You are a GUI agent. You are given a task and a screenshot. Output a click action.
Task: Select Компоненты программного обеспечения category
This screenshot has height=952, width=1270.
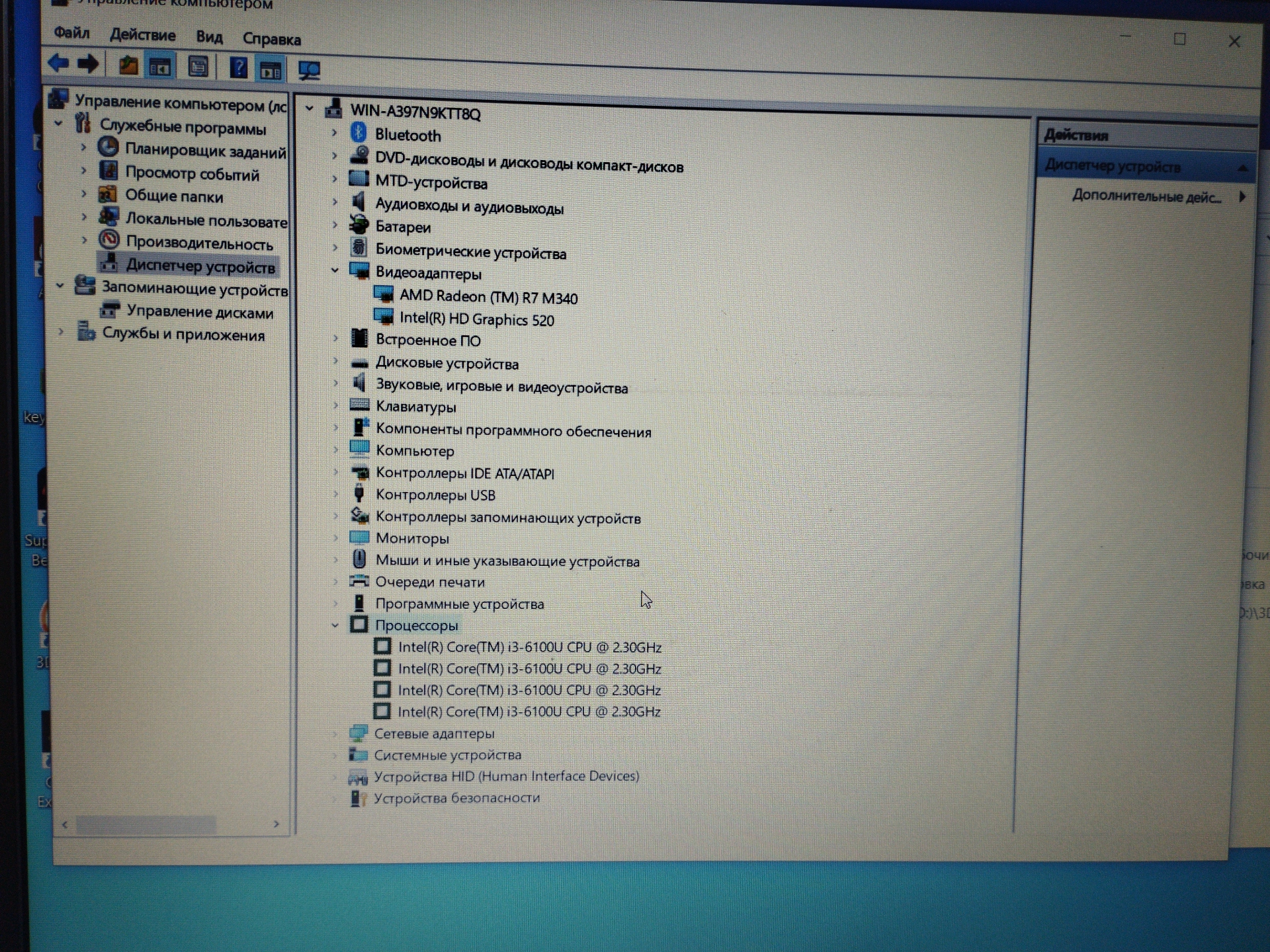coord(513,430)
